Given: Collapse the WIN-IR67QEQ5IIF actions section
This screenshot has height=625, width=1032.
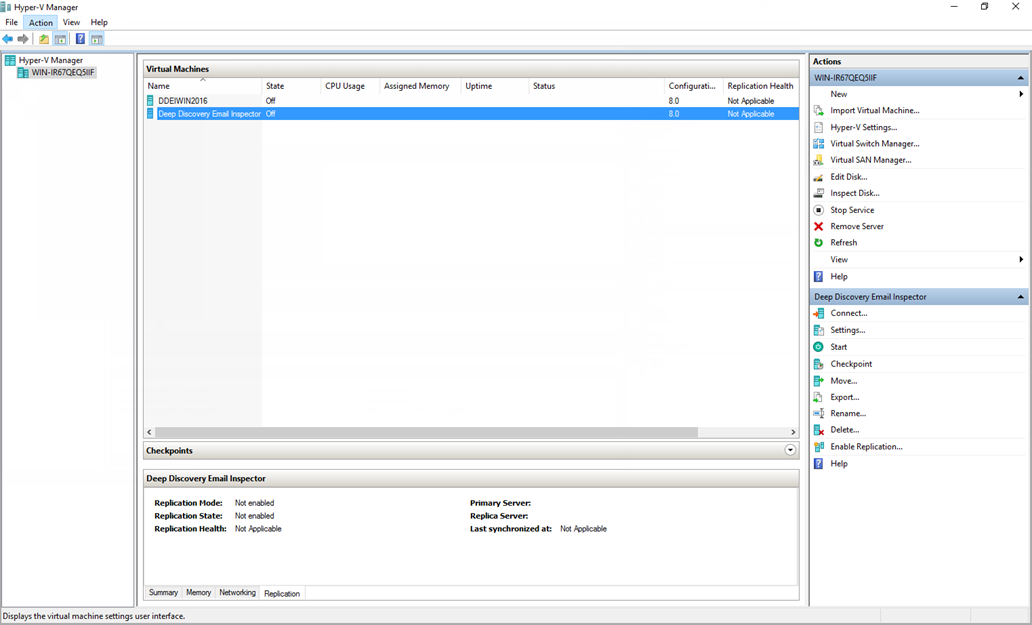Looking at the screenshot, I should coord(1021,78).
